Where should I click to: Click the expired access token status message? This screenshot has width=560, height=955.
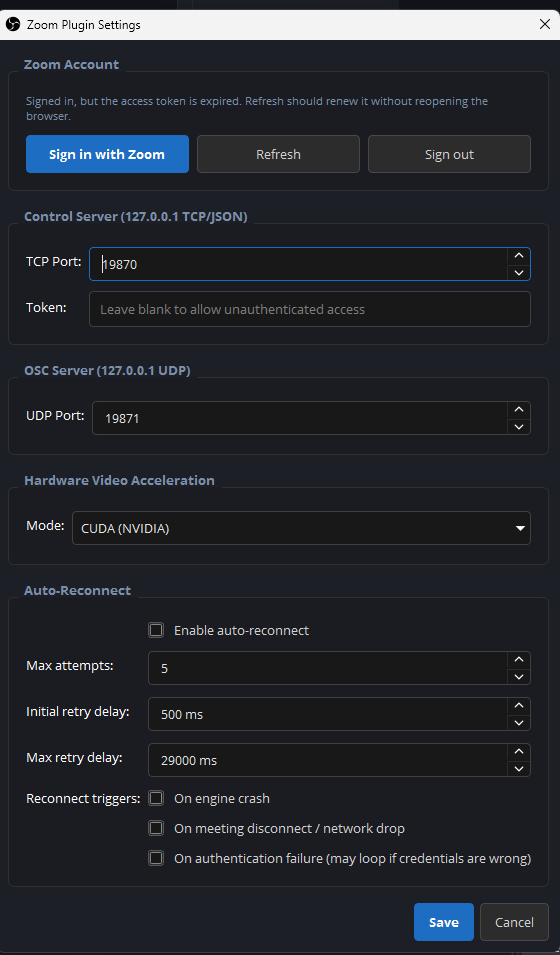257,108
